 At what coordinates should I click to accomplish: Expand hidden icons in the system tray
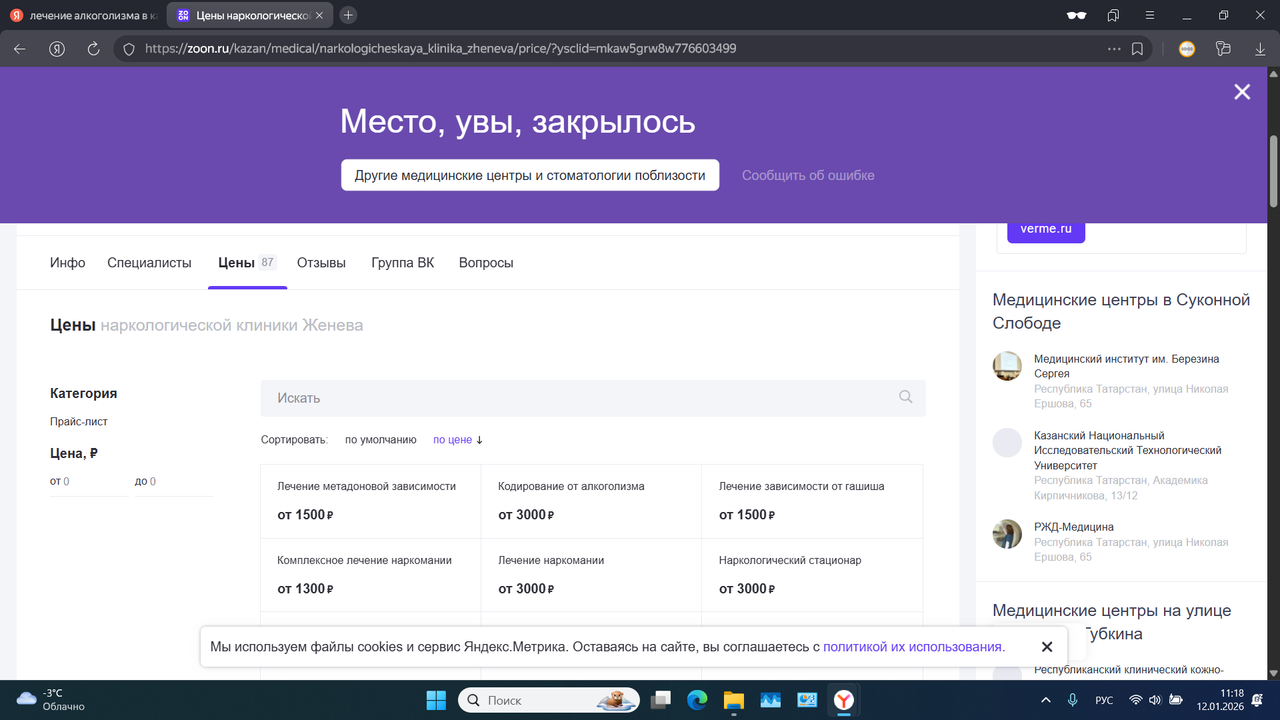coord(1046,700)
